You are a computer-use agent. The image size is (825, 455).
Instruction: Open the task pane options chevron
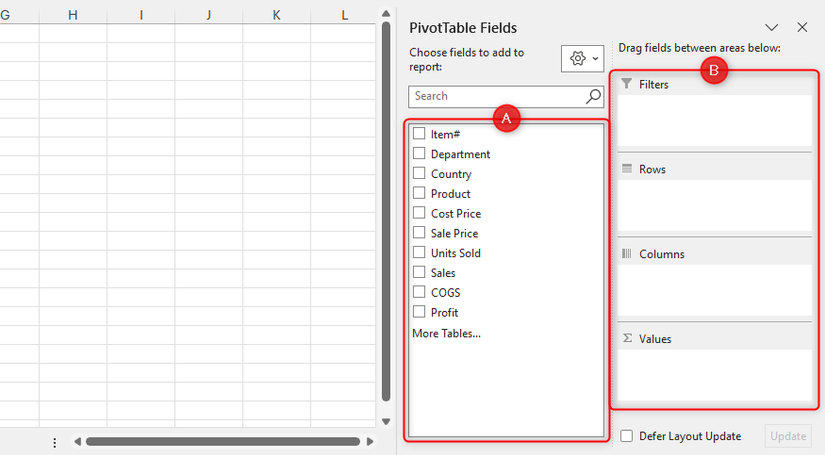[771, 28]
